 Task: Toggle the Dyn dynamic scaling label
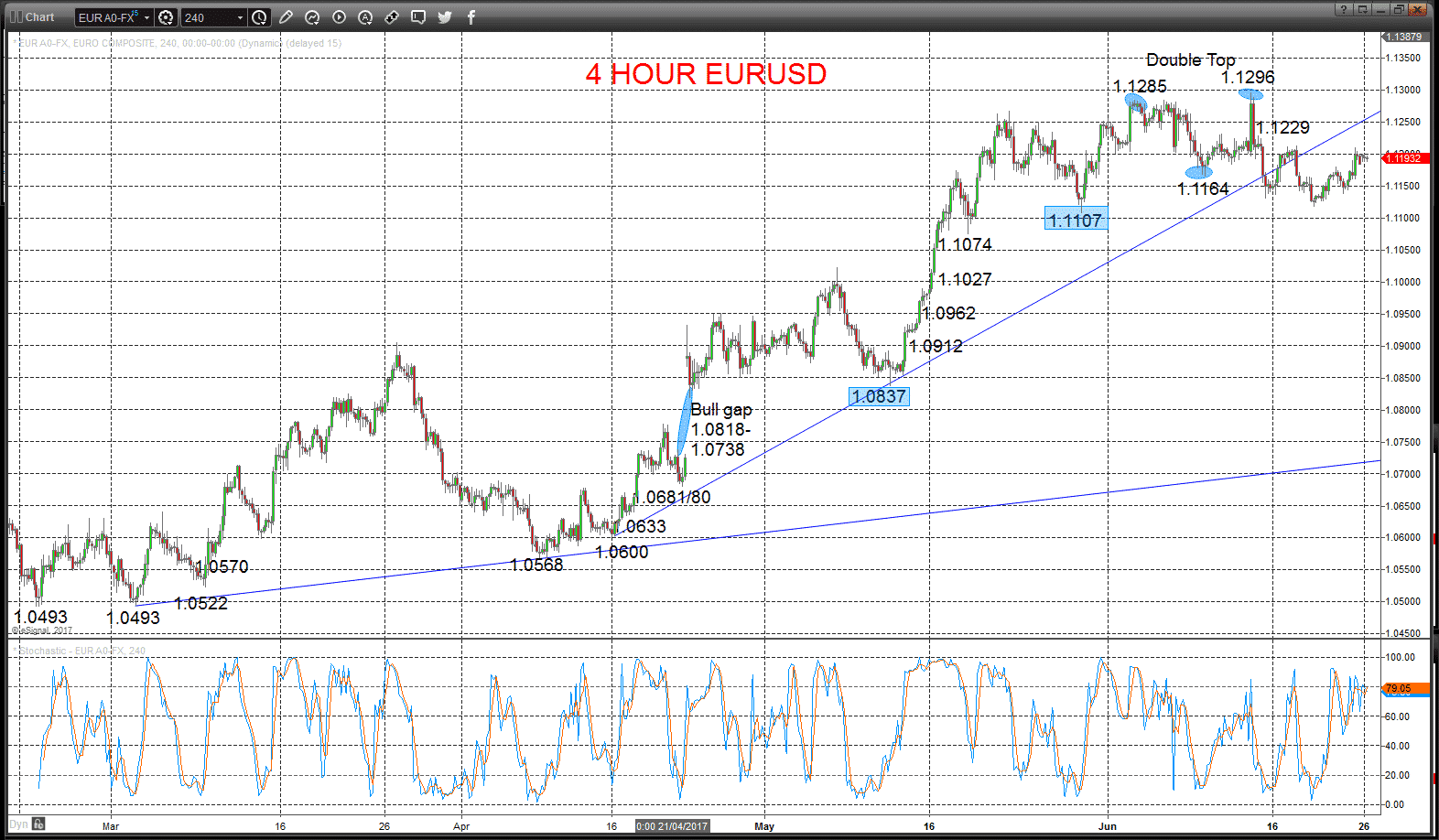point(18,824)
